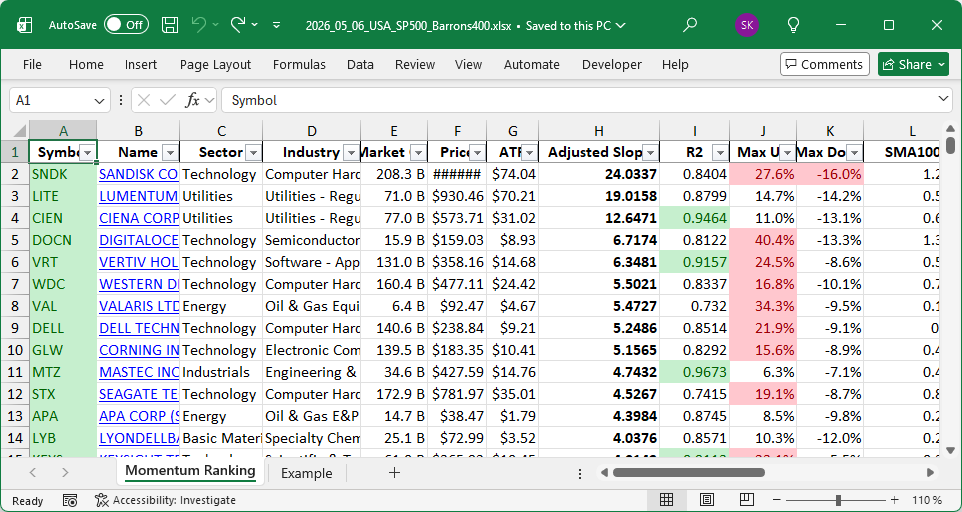Open the Data ribbon tab
The width and height of the screenshot is (962, 512).
tap(360, 64)
